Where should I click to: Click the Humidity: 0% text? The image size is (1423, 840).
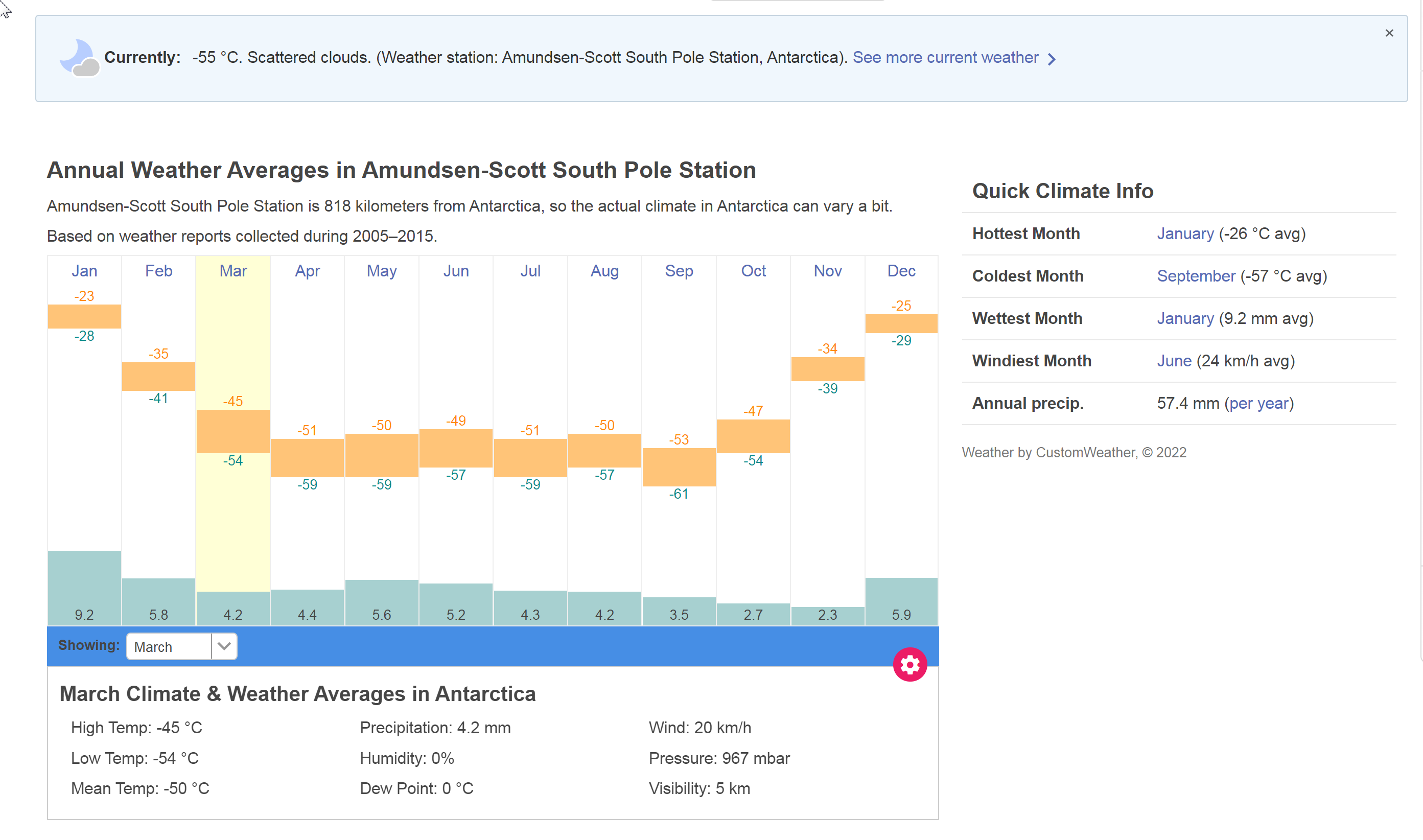[x=407, y=758]
